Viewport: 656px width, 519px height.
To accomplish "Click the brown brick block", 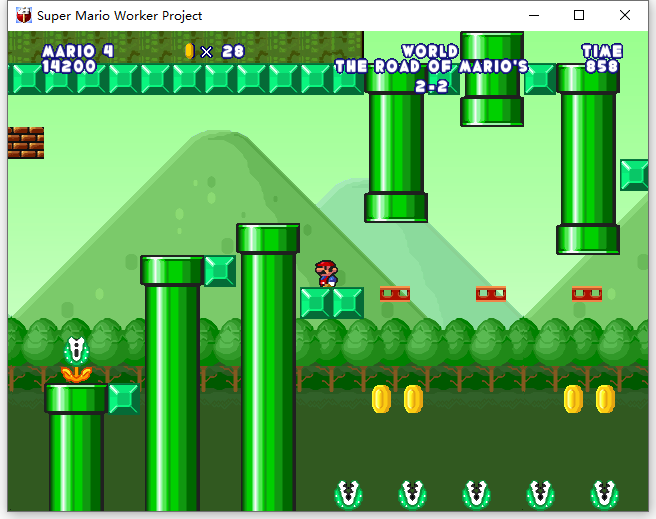I will (26, 143).
